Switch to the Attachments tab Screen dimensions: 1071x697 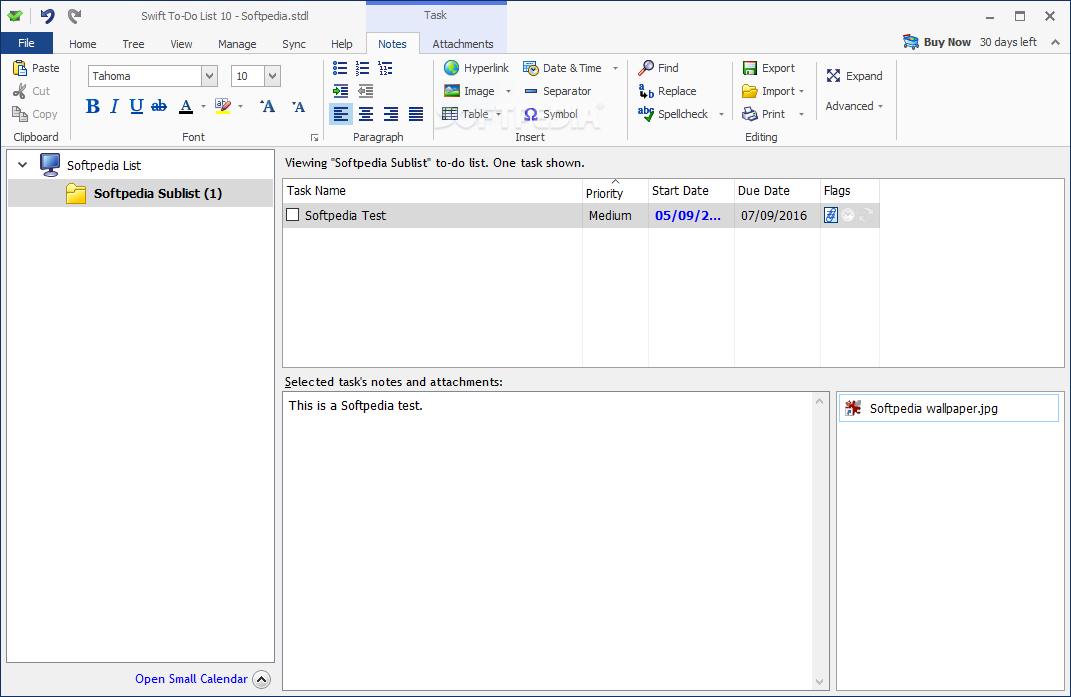click(x=462, y=44)
